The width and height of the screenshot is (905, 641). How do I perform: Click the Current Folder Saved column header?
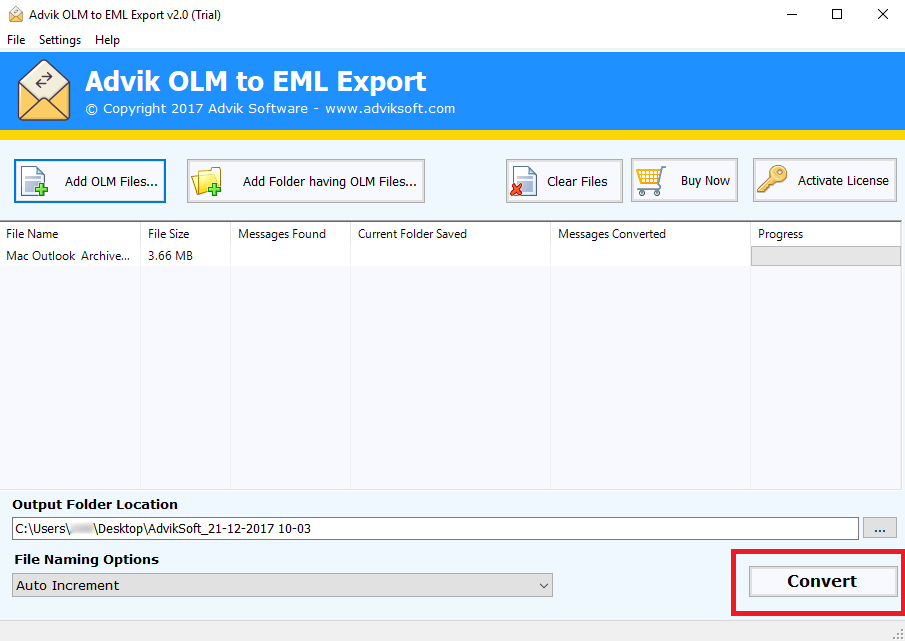coord(450,234)
